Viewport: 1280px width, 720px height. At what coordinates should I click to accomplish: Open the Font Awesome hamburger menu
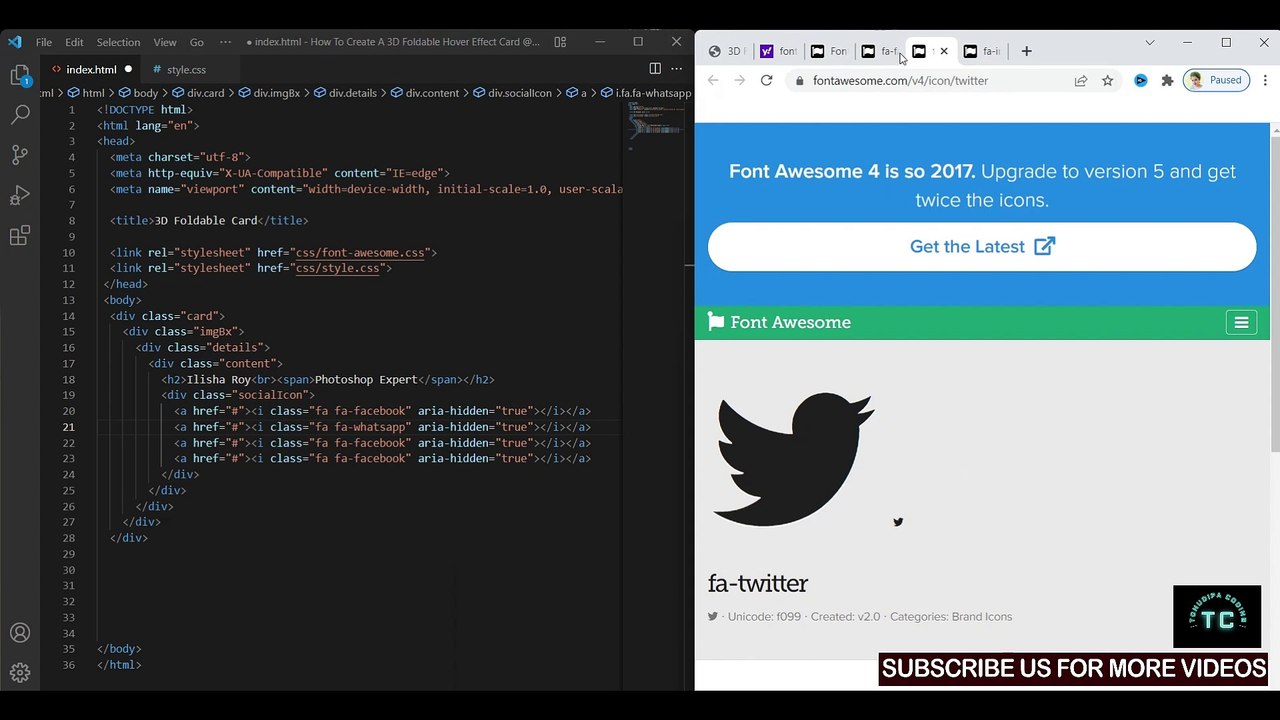(x=1241, y=322)
